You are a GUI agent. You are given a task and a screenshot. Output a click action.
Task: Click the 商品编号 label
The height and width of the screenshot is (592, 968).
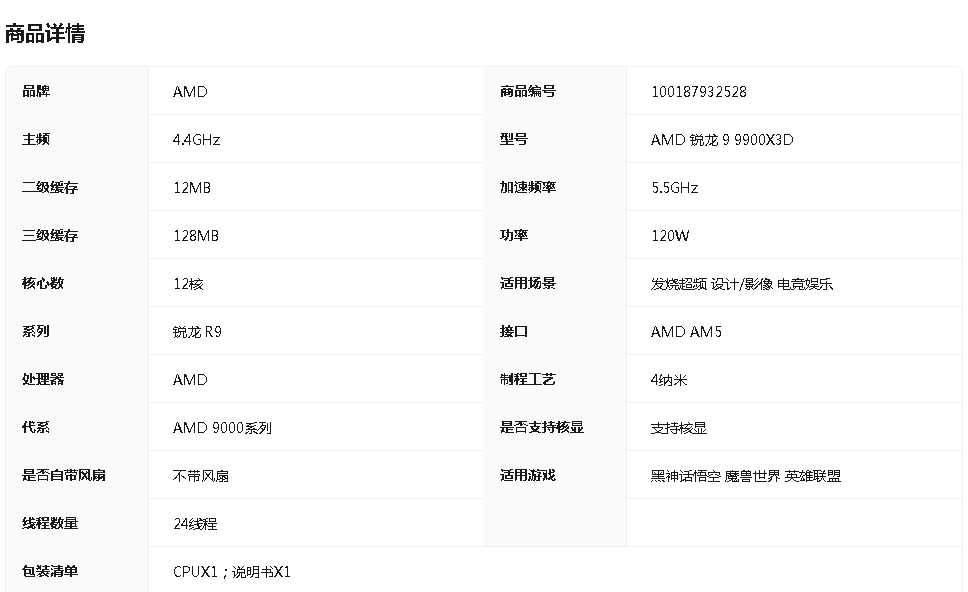click(x=528, y=91)
